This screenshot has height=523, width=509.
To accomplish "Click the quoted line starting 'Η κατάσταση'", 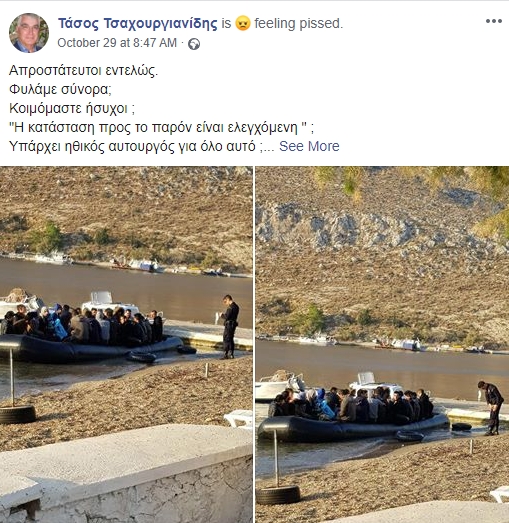I will [161, 127].
